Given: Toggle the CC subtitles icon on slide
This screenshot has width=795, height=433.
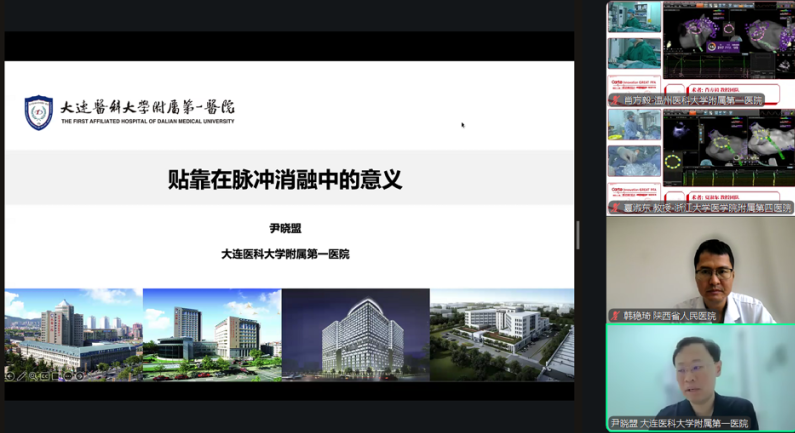Looking at the screenshot, I should pyautogui.click(x=45, y=376).
